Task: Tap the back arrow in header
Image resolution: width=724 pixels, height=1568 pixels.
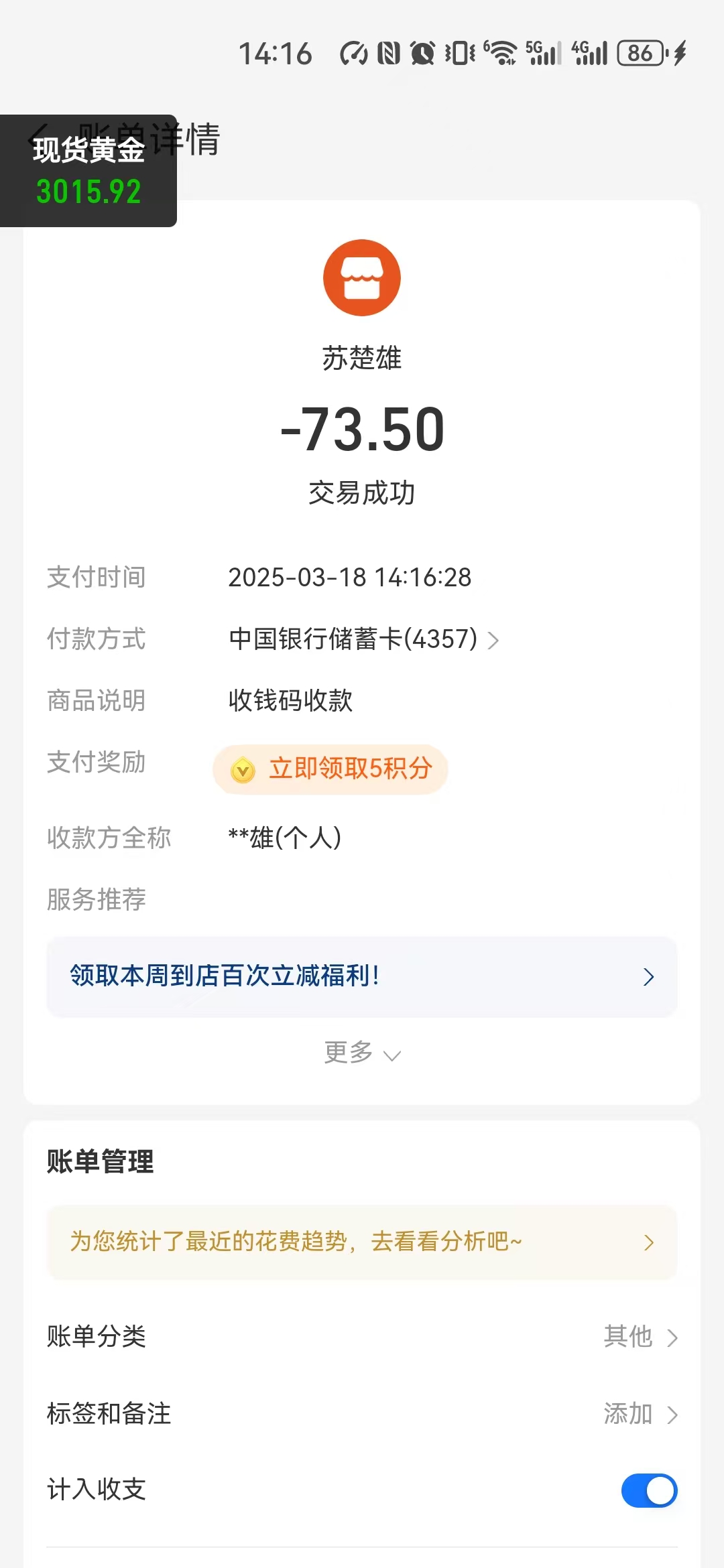Action: tap(40, 139)
